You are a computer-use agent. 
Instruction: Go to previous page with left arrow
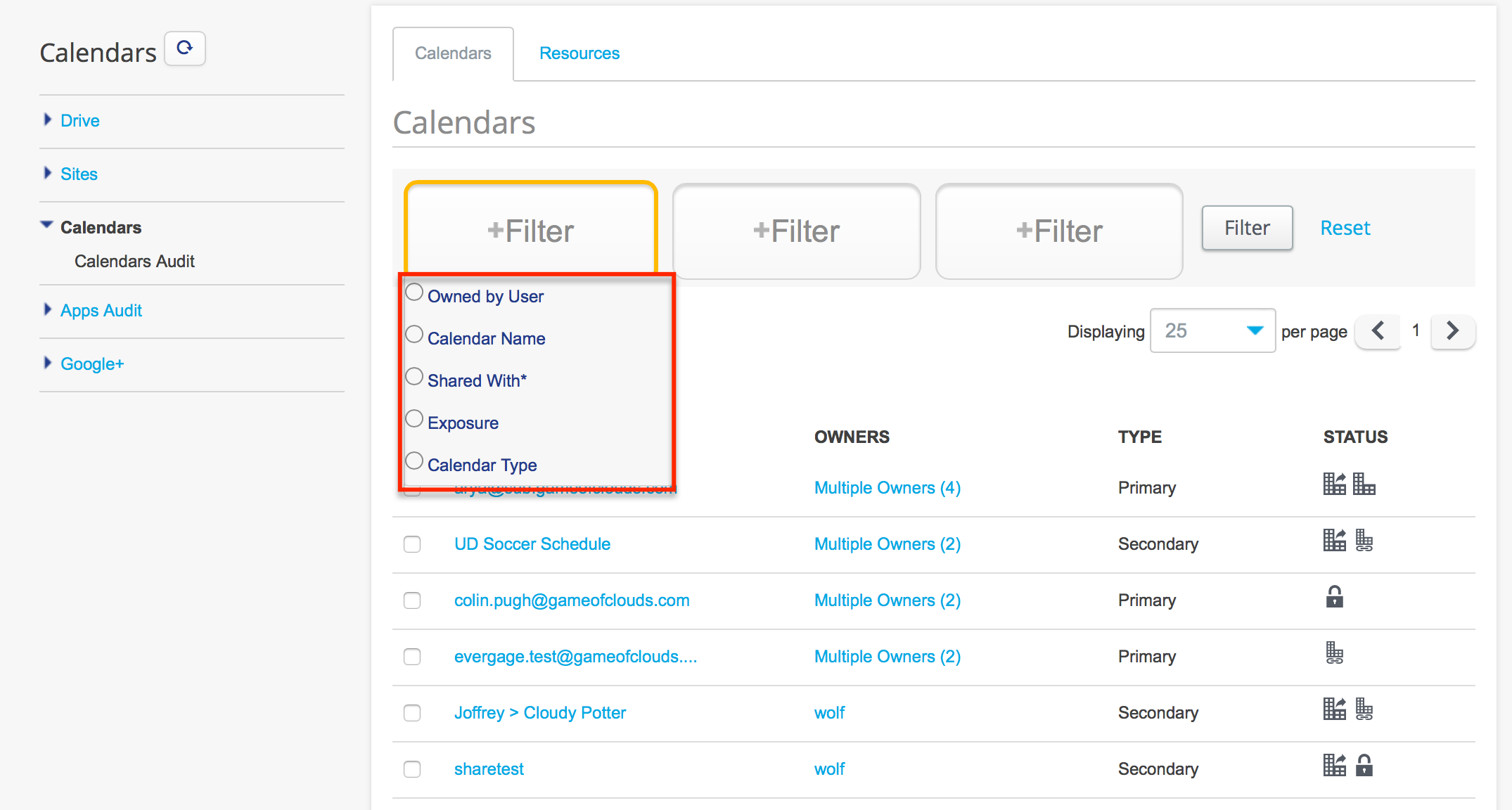(1378, 330)
